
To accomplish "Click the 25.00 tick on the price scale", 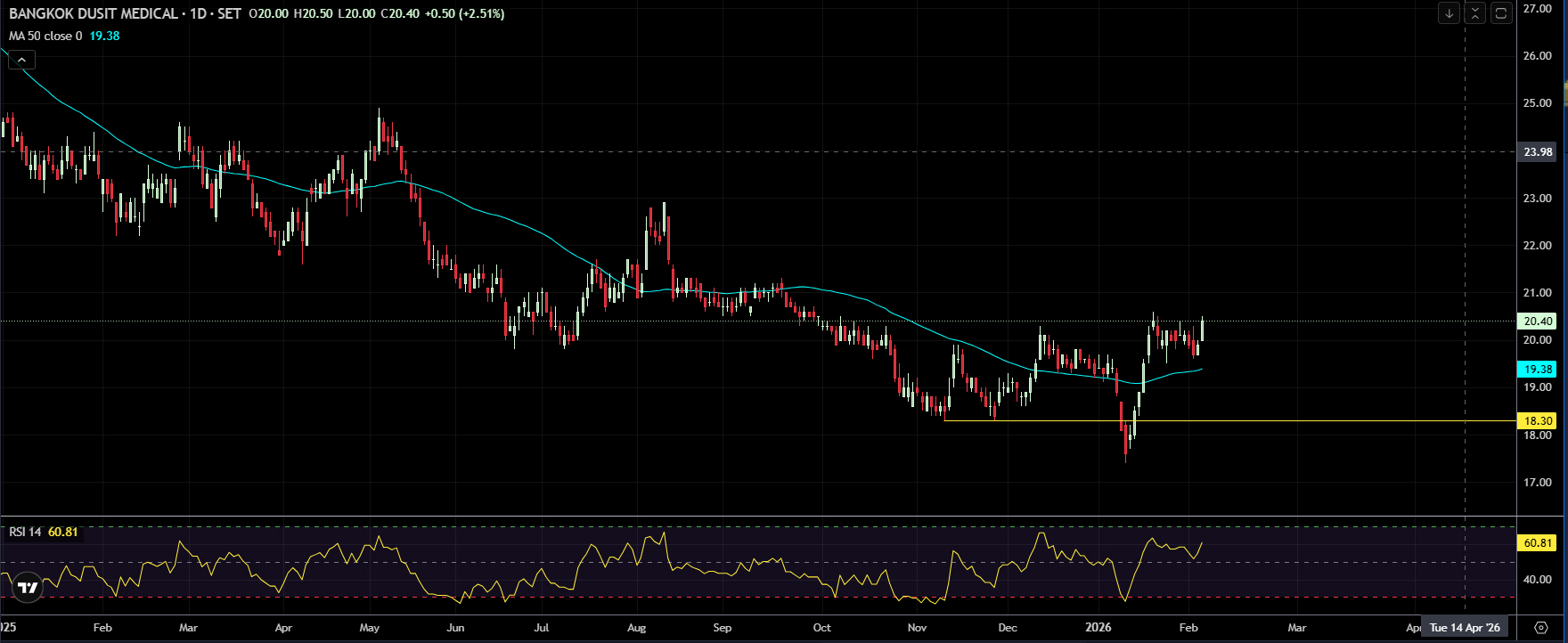I will pyautogui.click(x=1538, y=103).
